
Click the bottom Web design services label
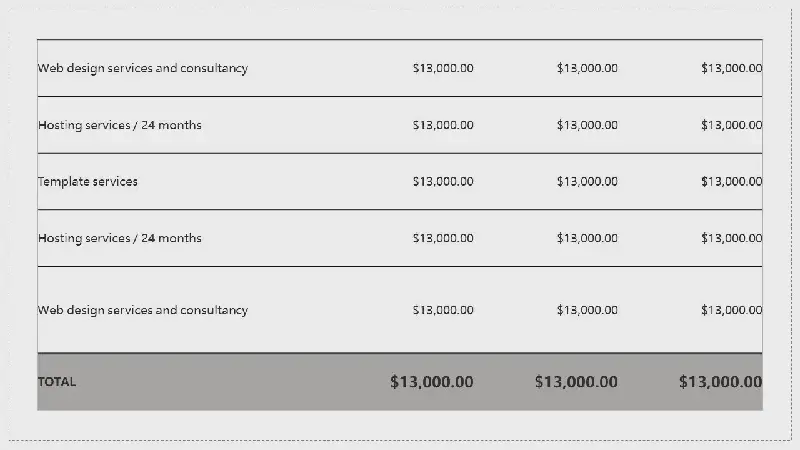[143, 310]
